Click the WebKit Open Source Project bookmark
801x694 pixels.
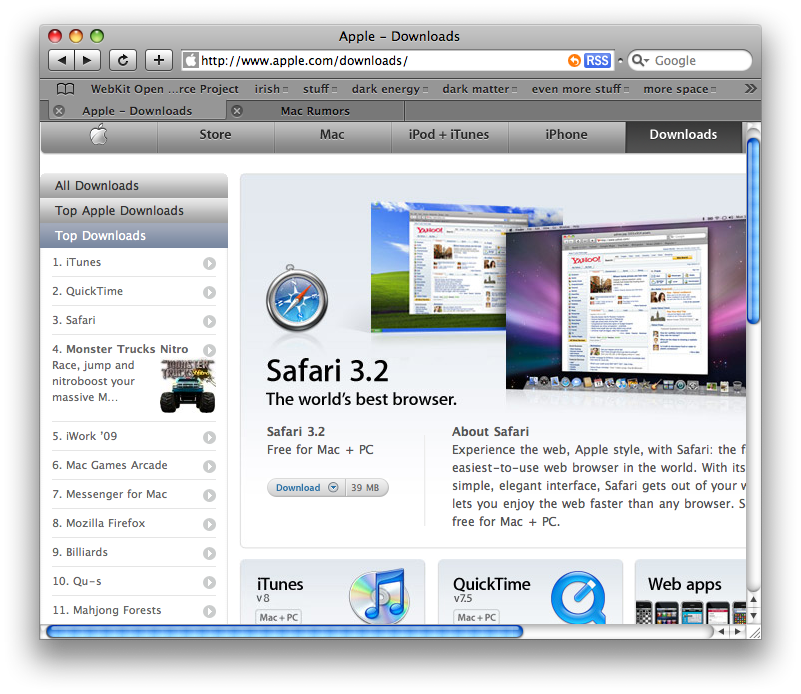[164, 89]
